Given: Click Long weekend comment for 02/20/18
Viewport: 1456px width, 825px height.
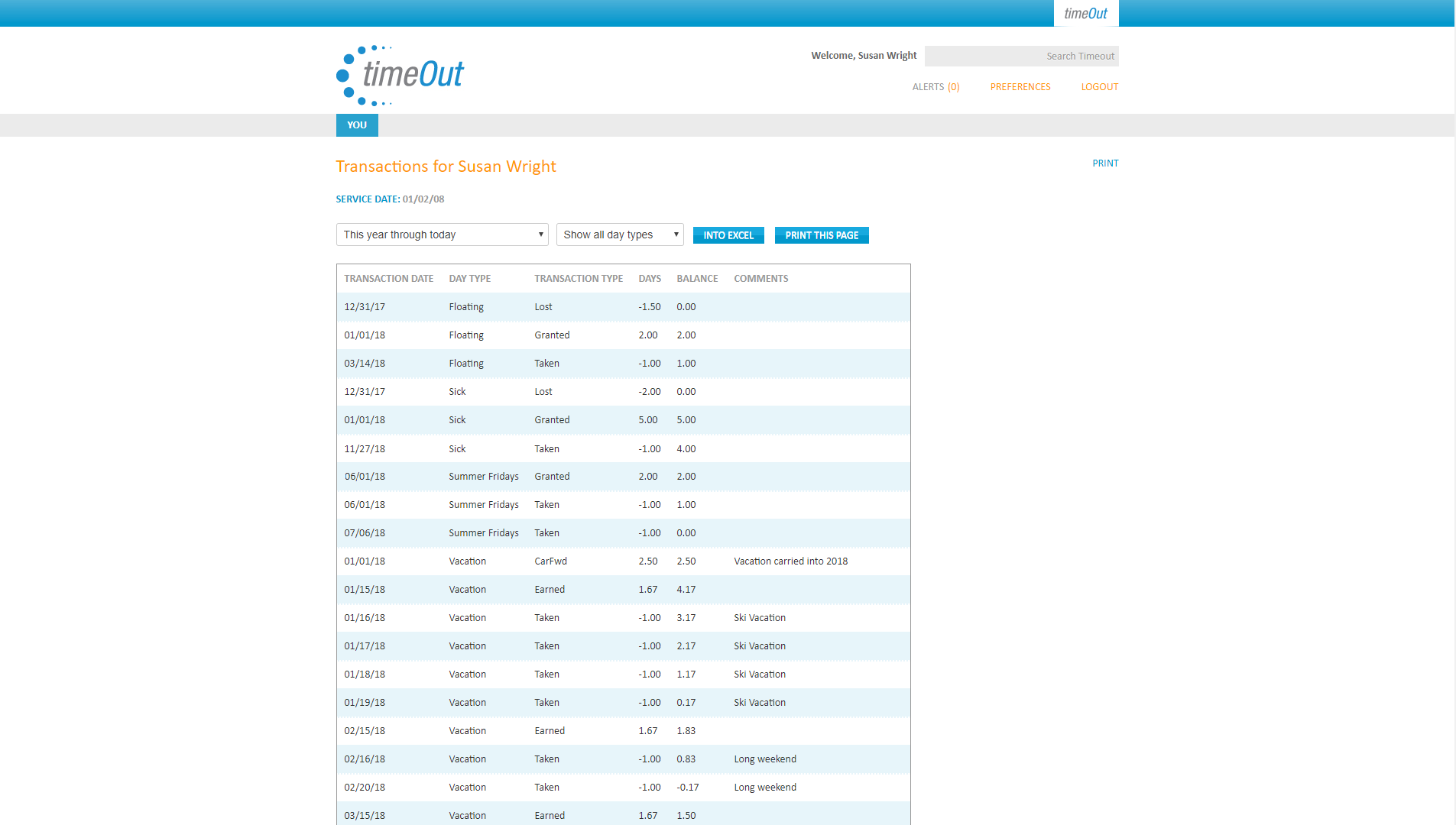Looking at the screenshot, I should [765, 788].
